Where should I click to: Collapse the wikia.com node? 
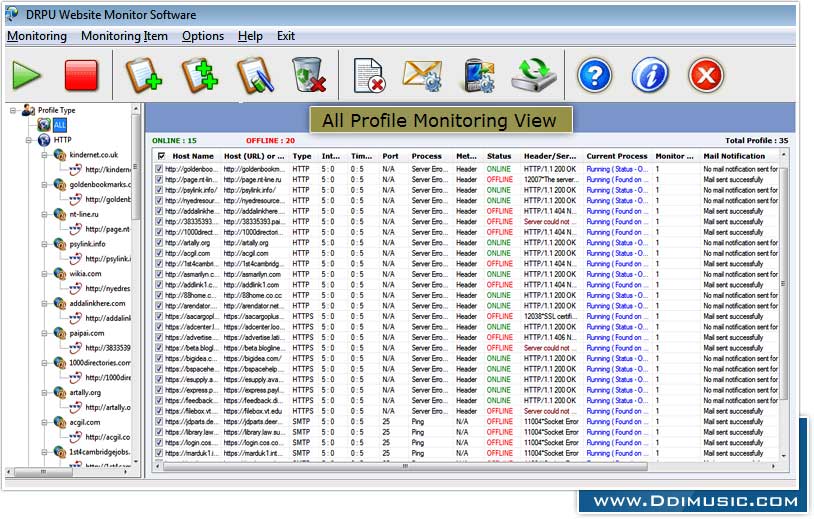click(x=45, y=274)
